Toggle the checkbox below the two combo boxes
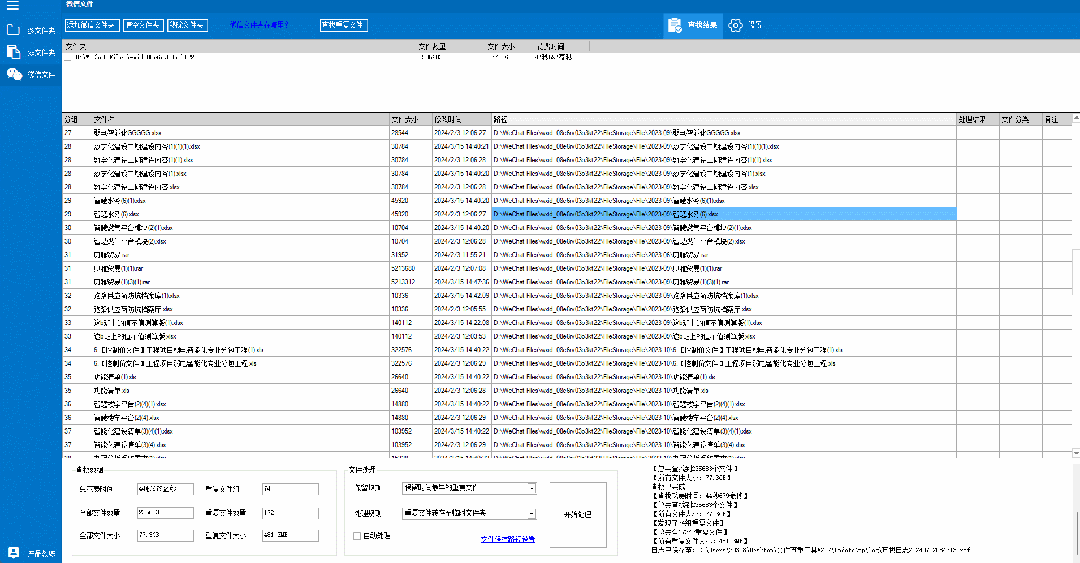 pyautogui.click(x=357, y=535)
